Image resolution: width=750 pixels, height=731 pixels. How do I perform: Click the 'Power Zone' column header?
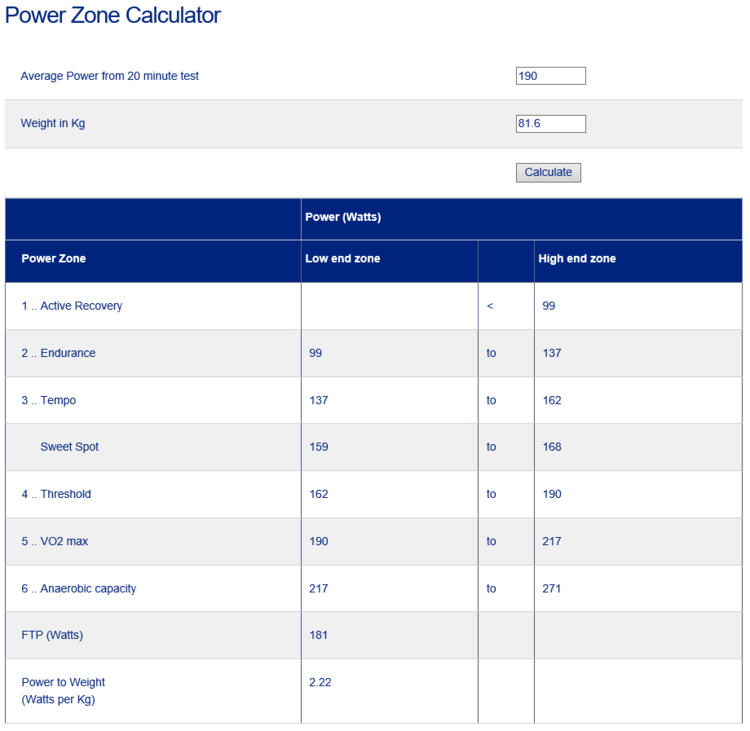tap(54, 258)
